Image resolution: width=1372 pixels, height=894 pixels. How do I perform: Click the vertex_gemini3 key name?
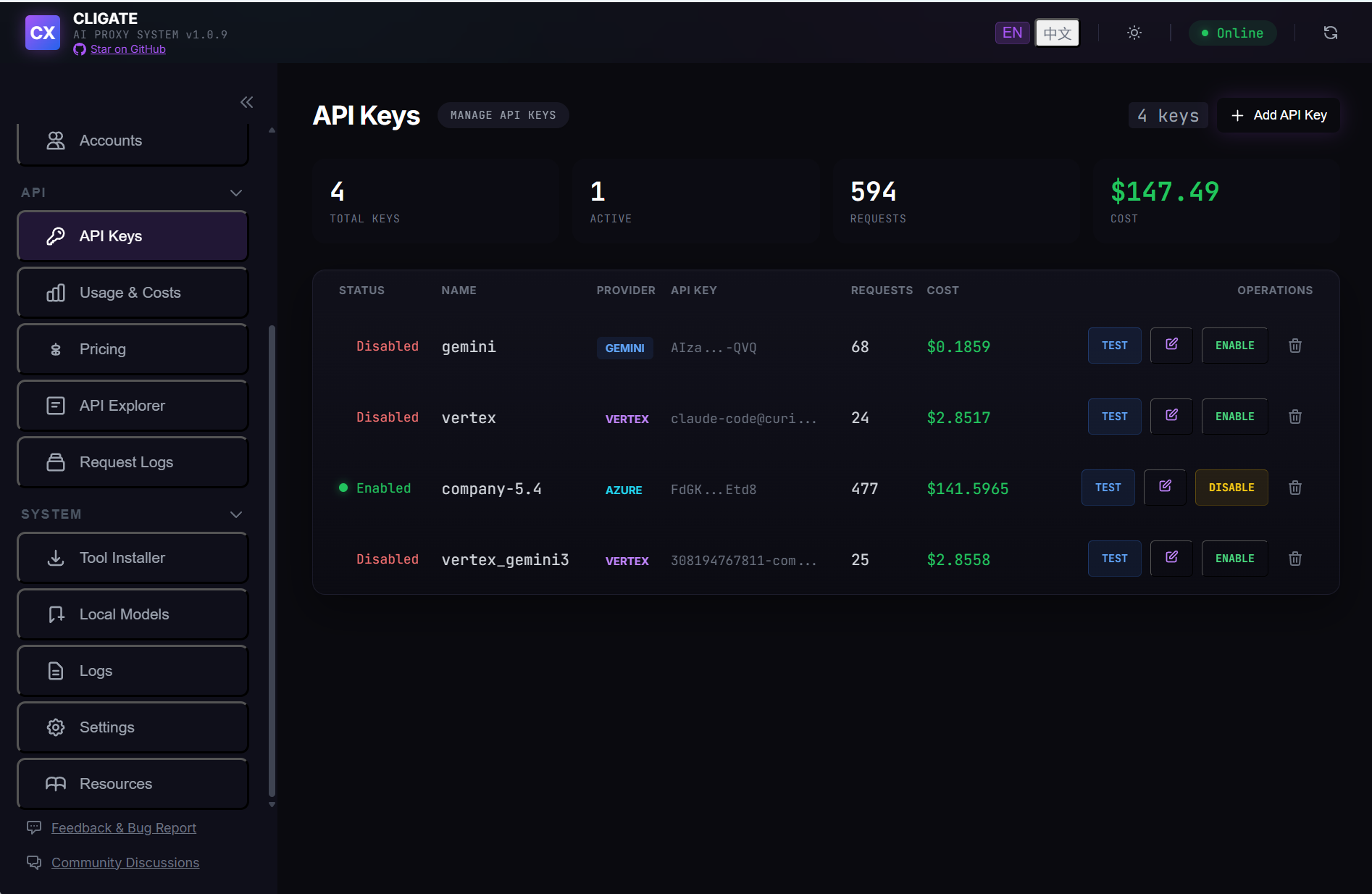505,560
